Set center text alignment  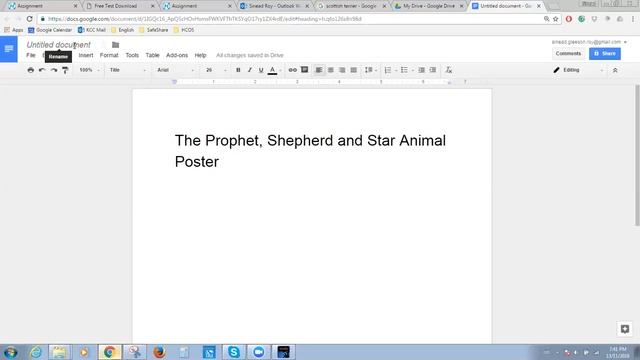coord(331,70)
